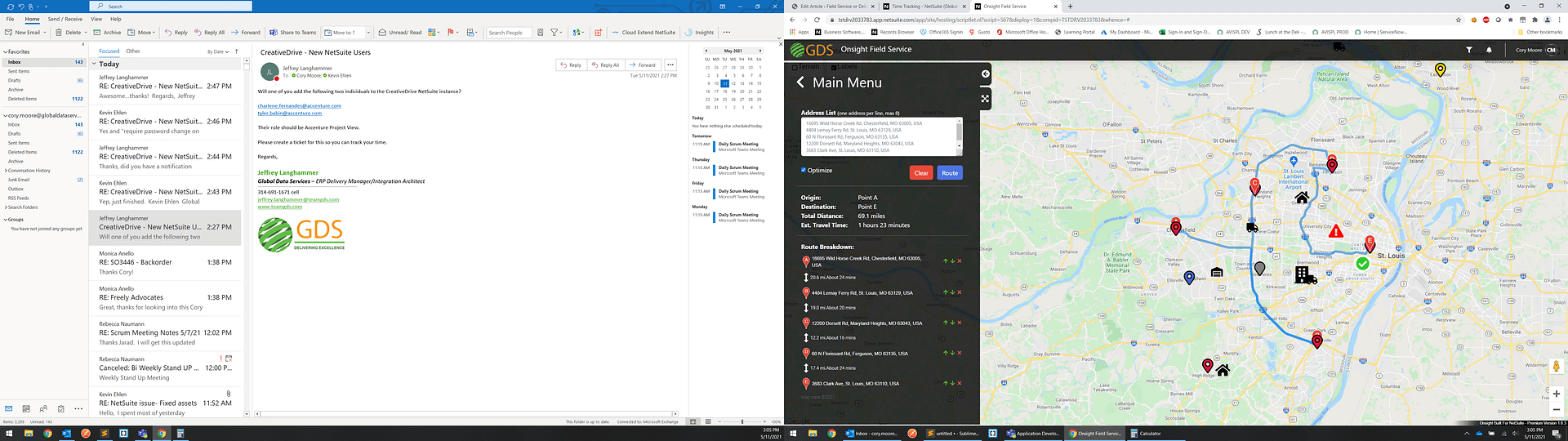Expand the Search Folders item

point(5,207)
